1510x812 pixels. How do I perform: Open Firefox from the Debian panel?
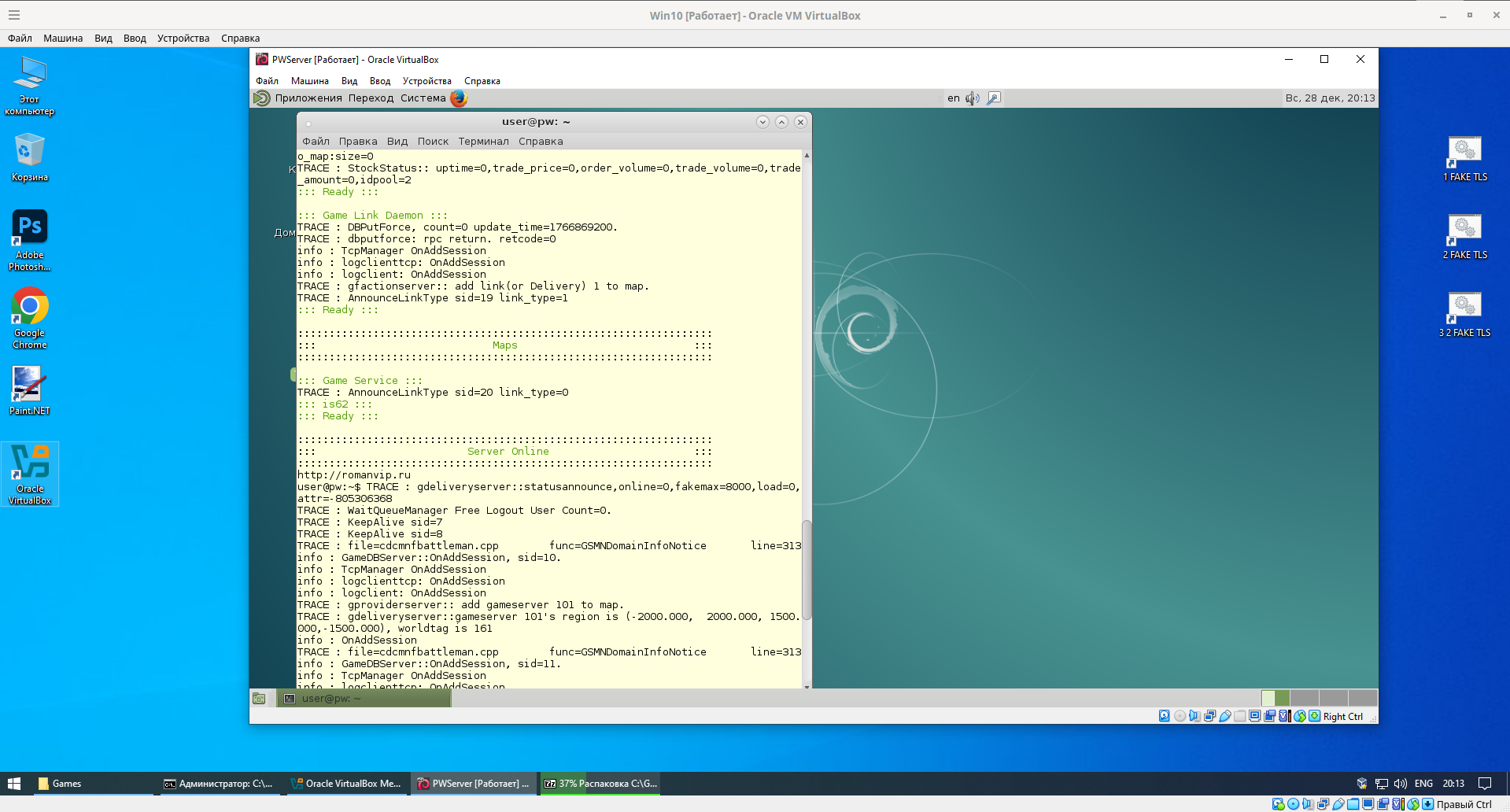pyautogui.click(x=459, y=98)
